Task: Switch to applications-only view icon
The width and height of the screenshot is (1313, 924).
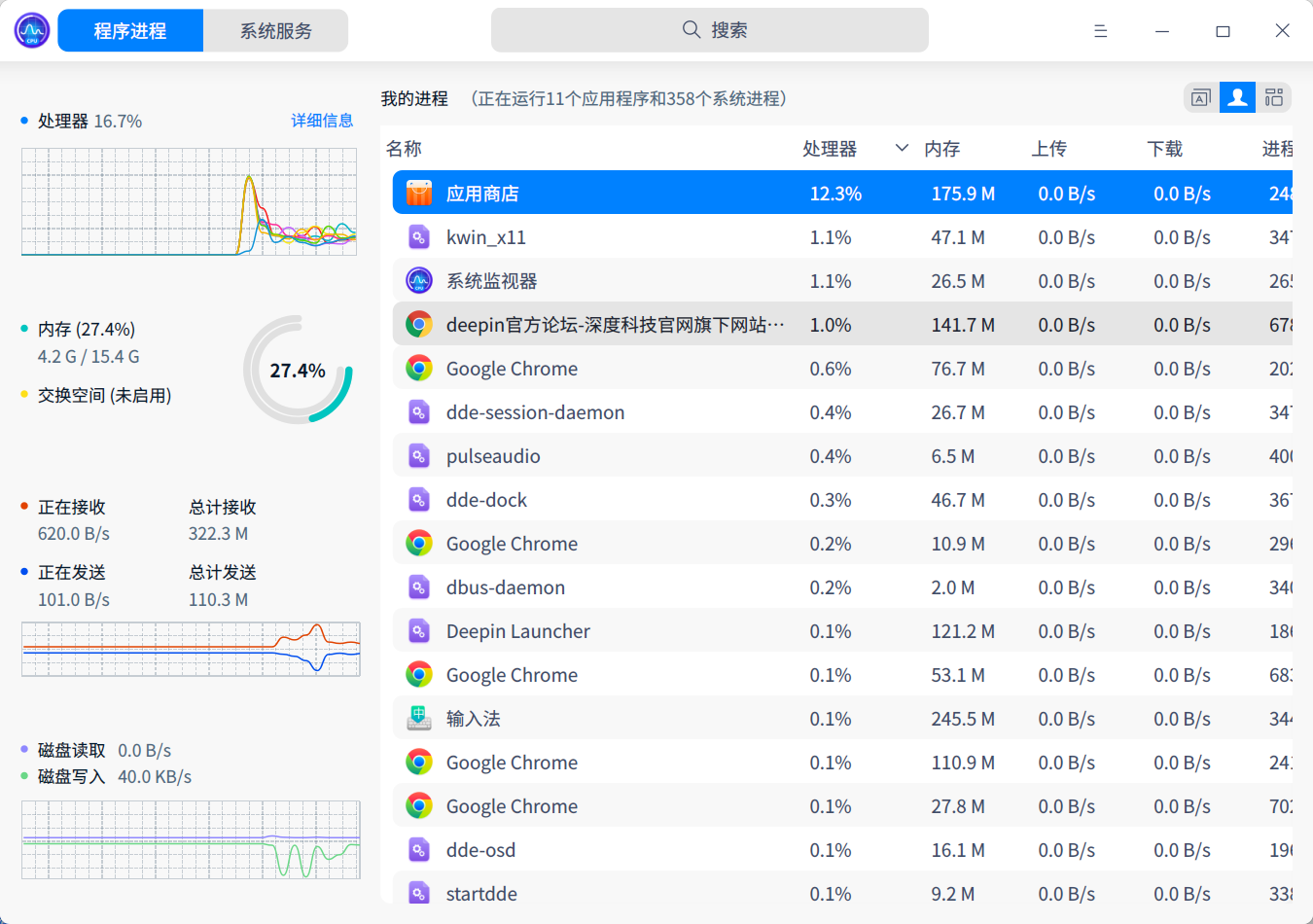Action: point(1200,97)
